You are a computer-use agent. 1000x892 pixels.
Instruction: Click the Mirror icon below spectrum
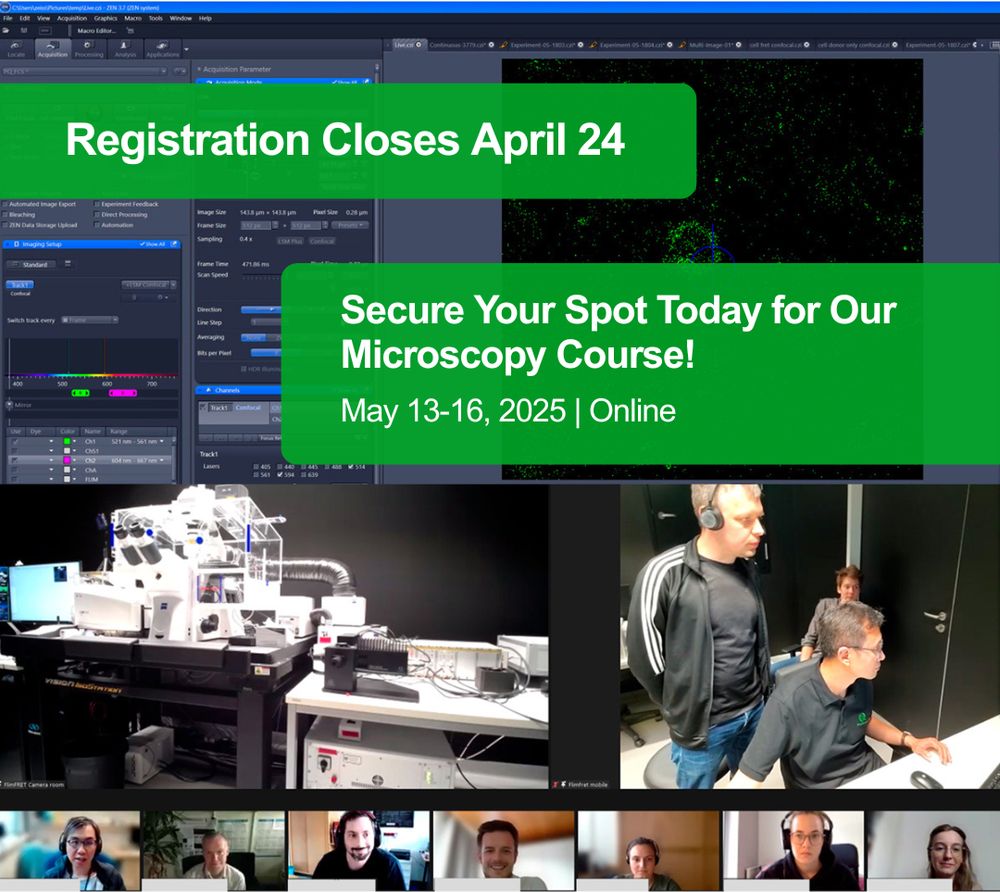(x=10, y=405)
